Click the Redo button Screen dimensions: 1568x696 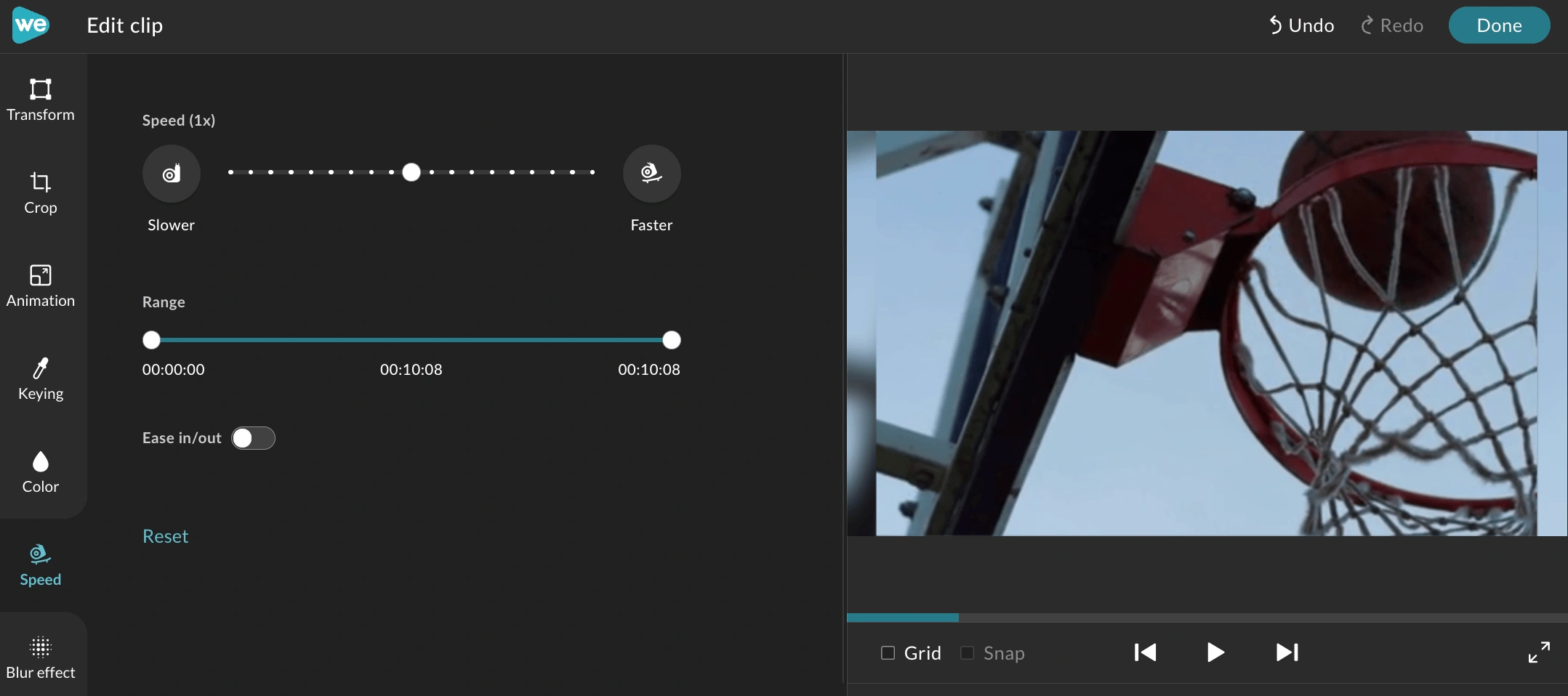(1392, 25)
